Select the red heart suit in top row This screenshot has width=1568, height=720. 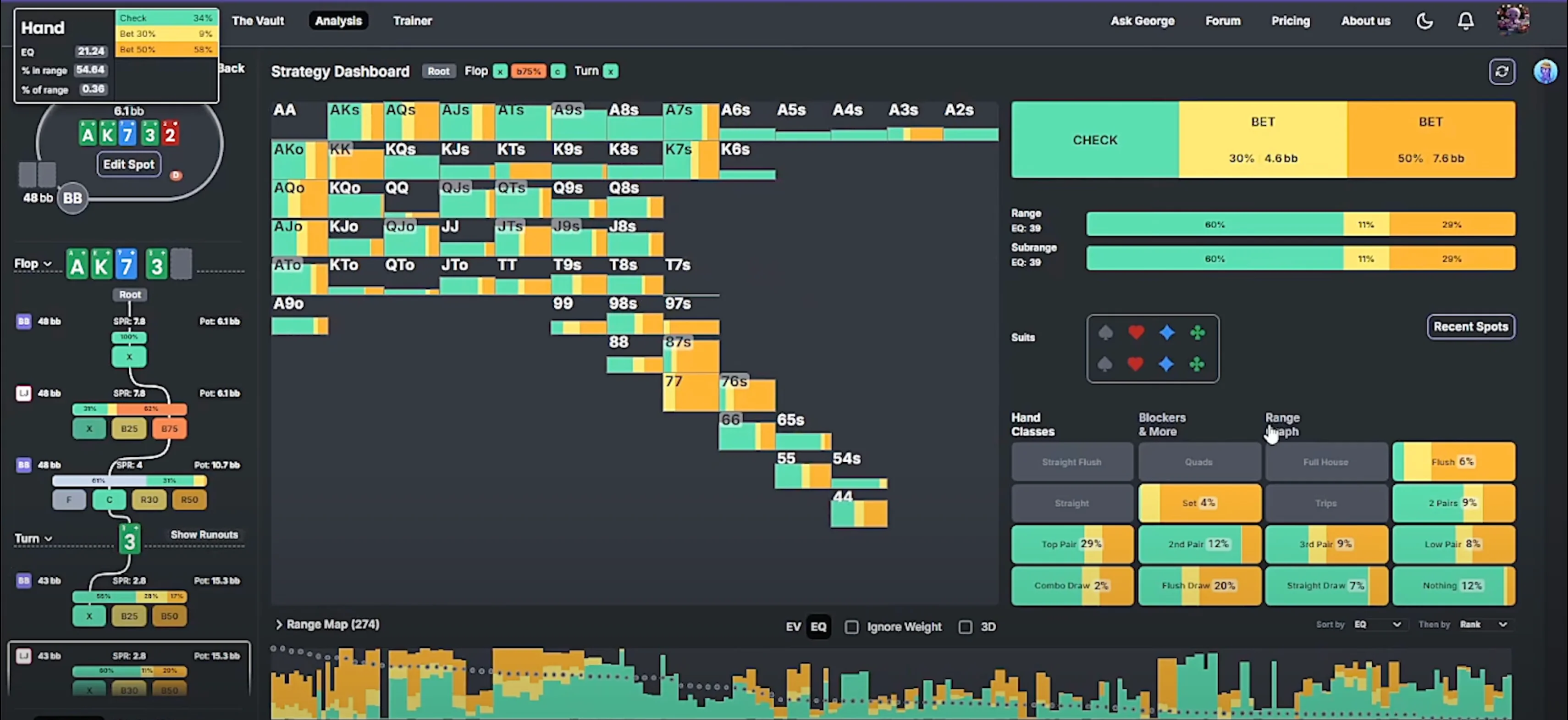coord(1136,332)
